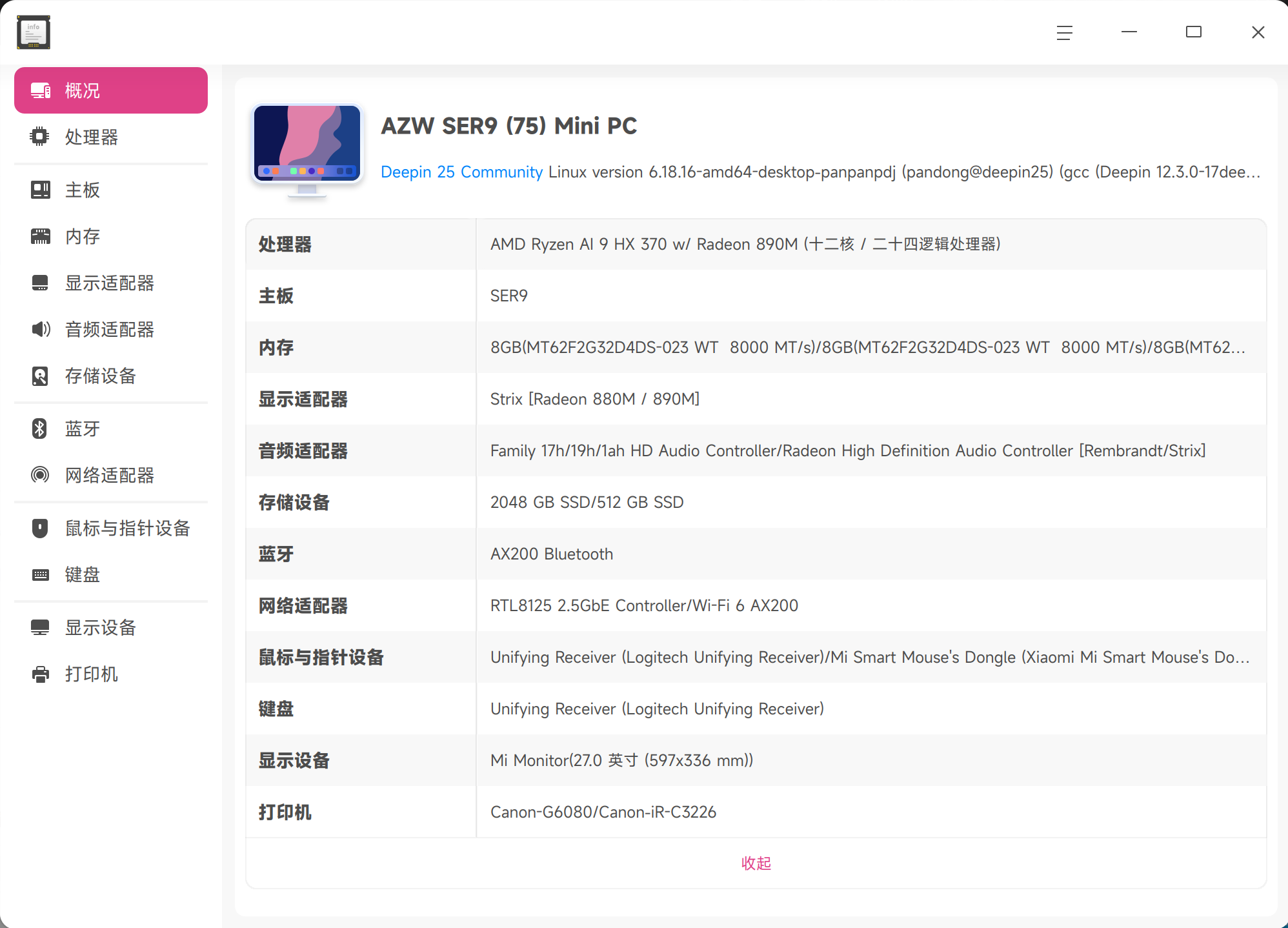The width and height of the screenshot is (1288, 928).
Task: Click the storage device disk icon
Action: pyautogui.click(x=40, y=376)
